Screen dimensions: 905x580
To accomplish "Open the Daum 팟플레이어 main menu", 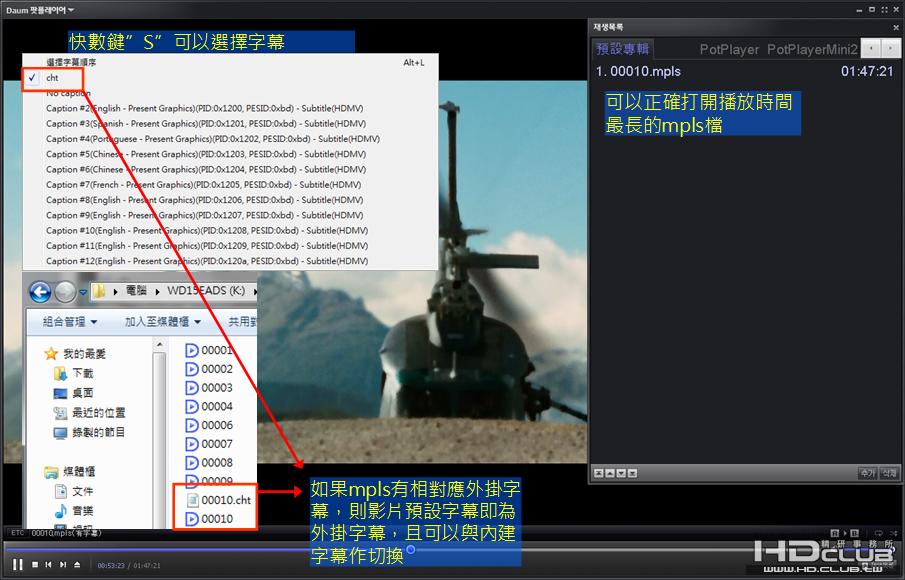I will (39, 10).
